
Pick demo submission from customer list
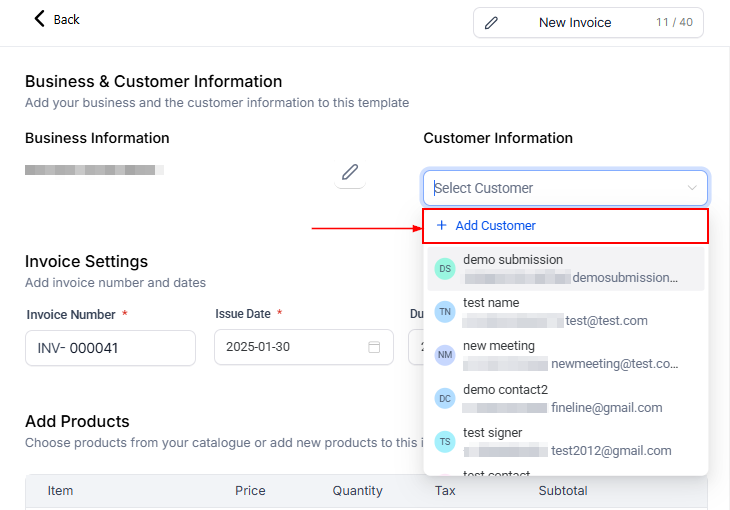pyautogui.click(x=566, y=269)
